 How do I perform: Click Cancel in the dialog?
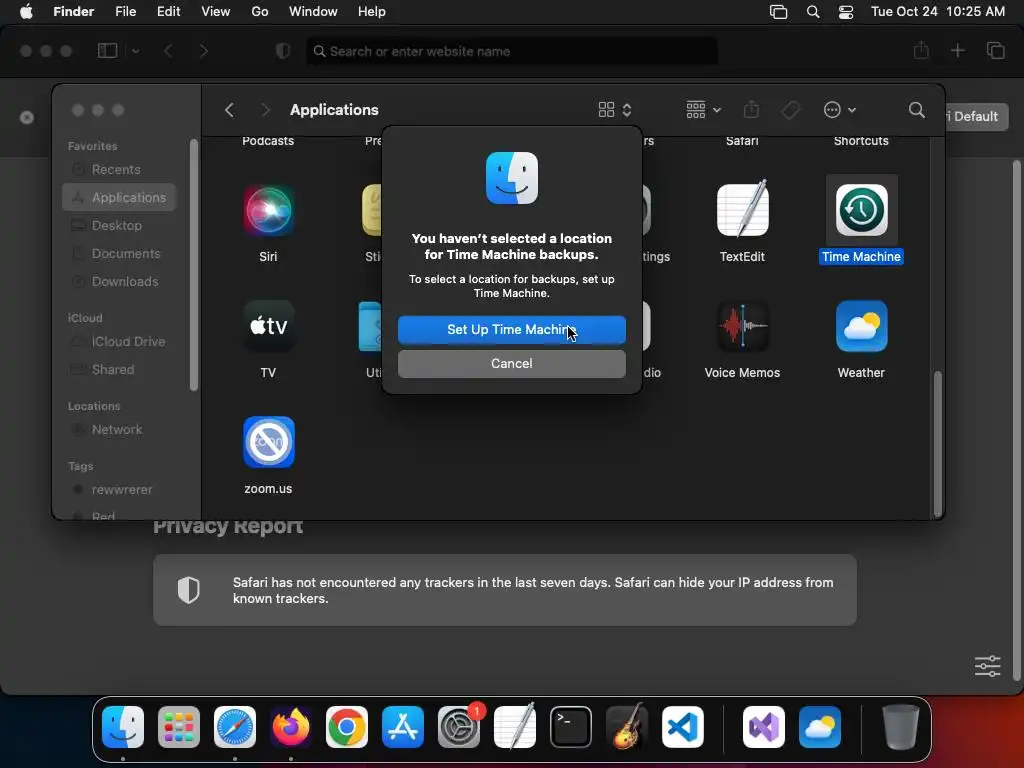tap(511, 364)
